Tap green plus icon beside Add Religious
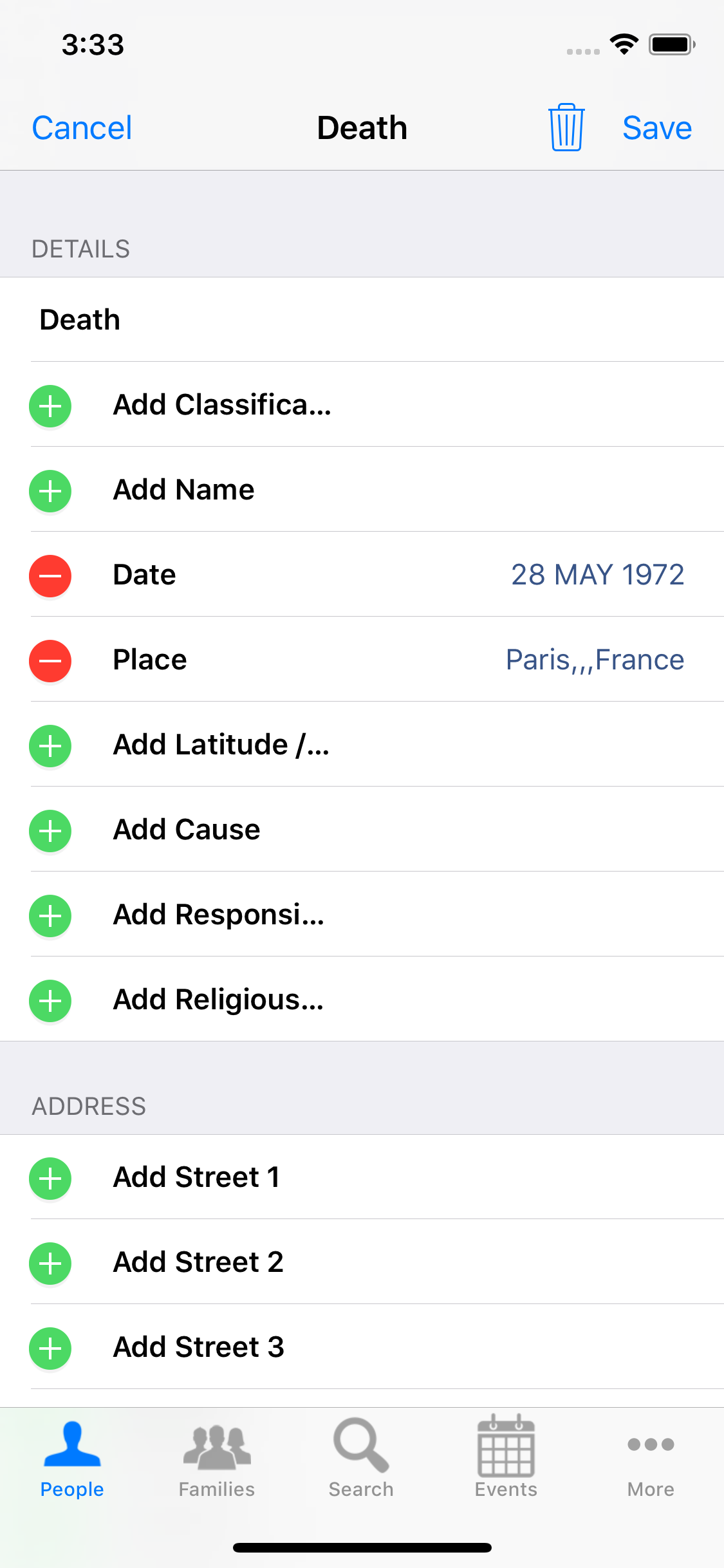 pyautogui.click(x=50, y=1001)
